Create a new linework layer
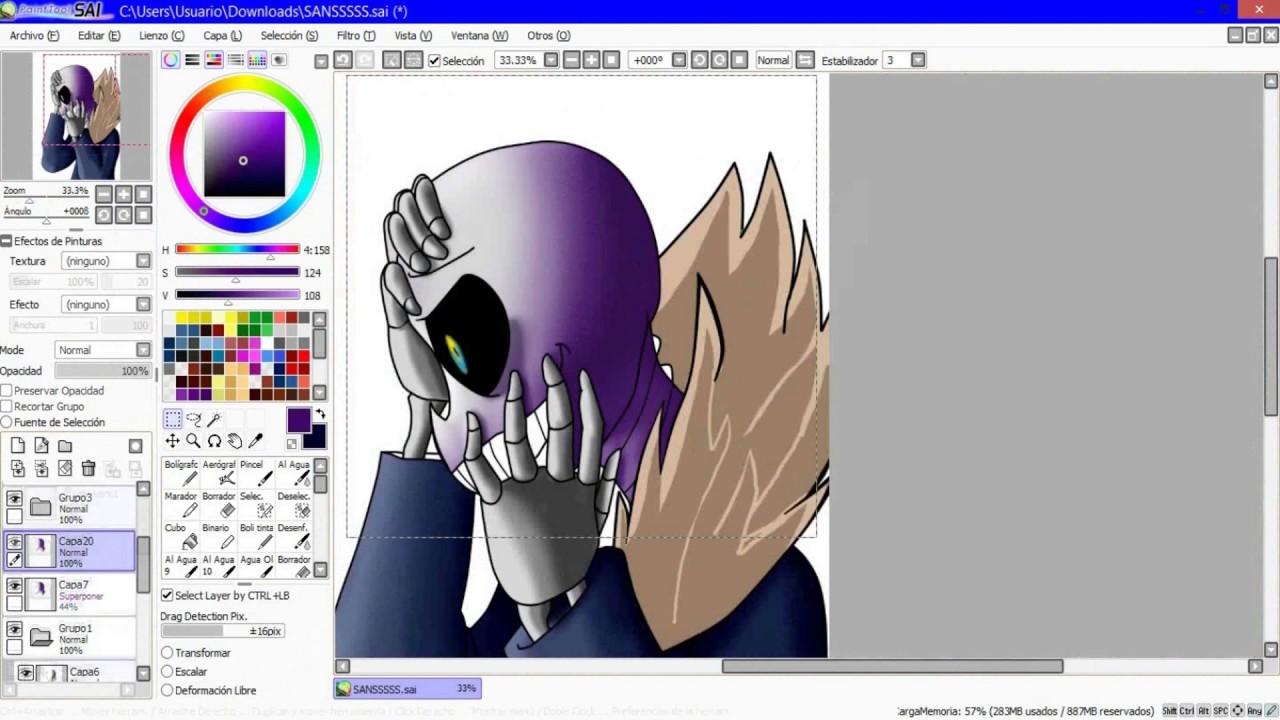This screenshot has height=720, width=1280. 42,446
